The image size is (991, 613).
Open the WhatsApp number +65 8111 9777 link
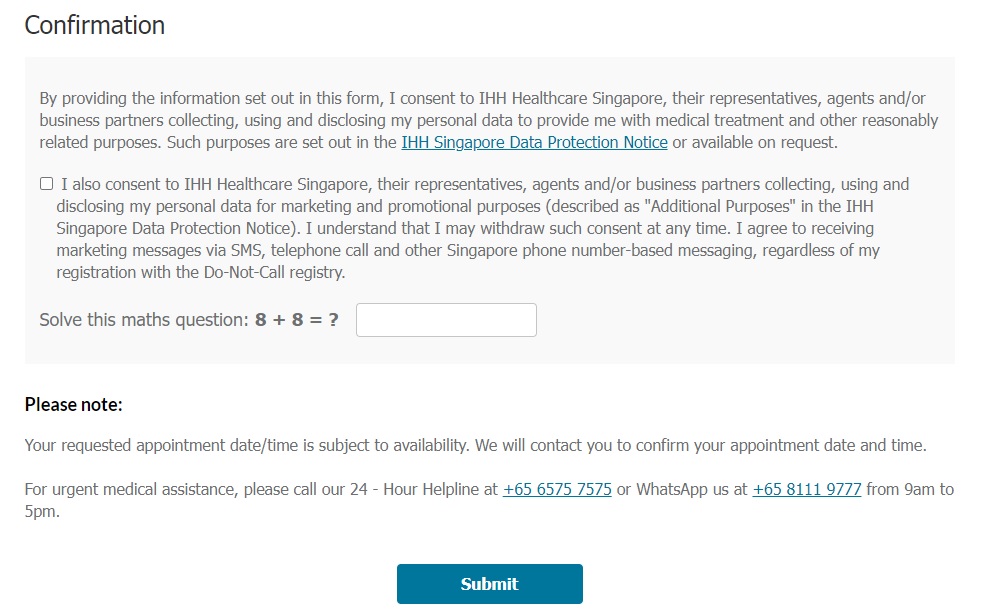point(806,490)
